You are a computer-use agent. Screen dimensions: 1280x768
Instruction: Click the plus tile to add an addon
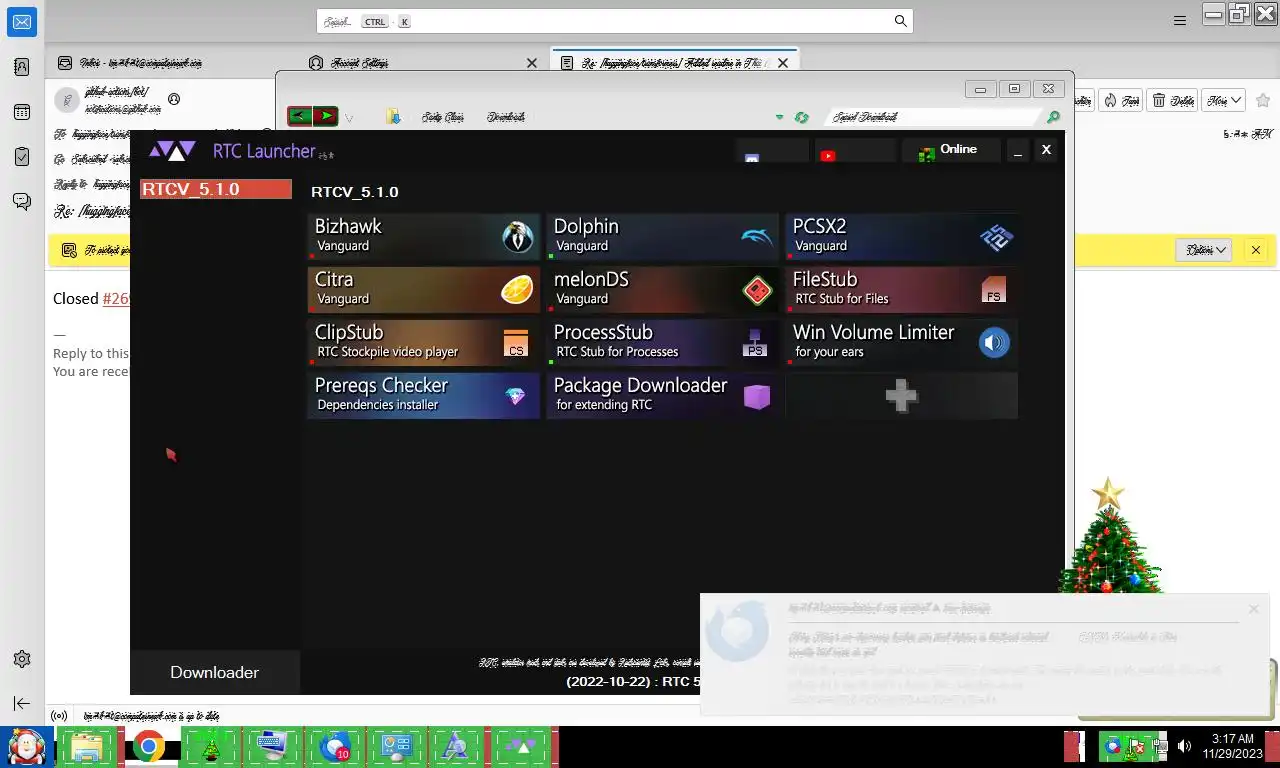click(902, 396)
